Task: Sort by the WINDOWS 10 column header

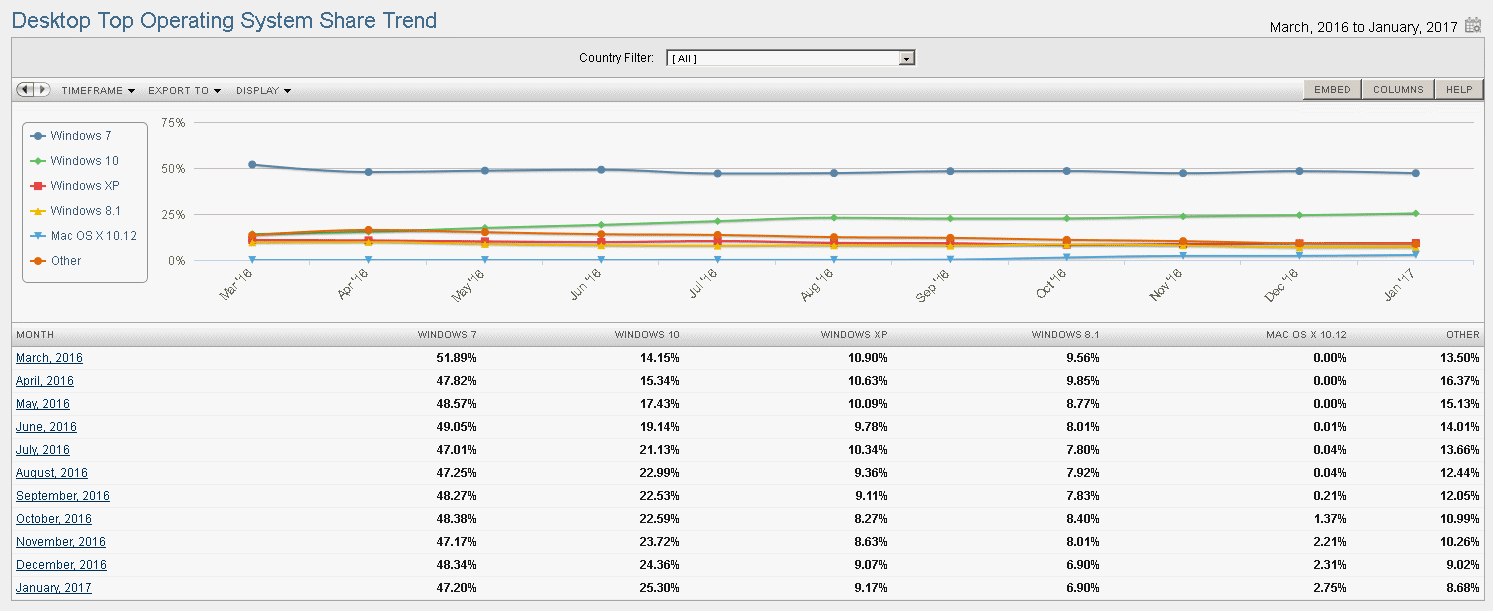Action: click(x=647, y=335)
